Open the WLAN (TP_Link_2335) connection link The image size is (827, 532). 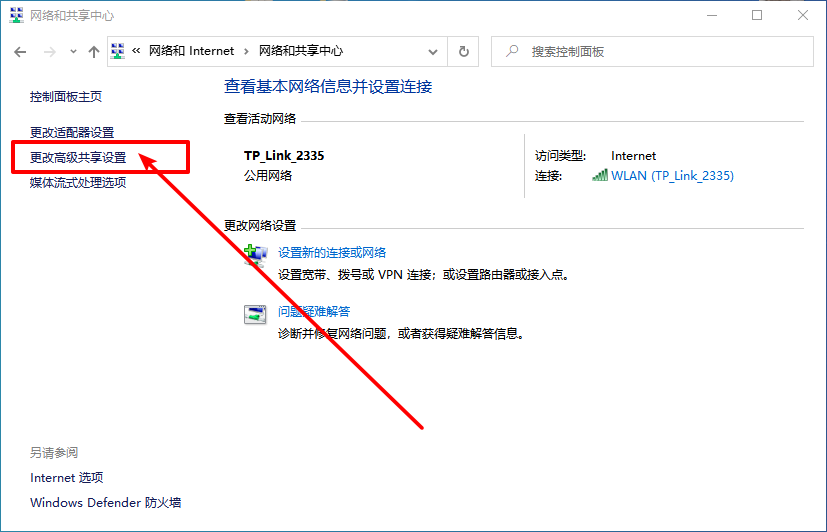pyautogui.click(x=672, y=176)
